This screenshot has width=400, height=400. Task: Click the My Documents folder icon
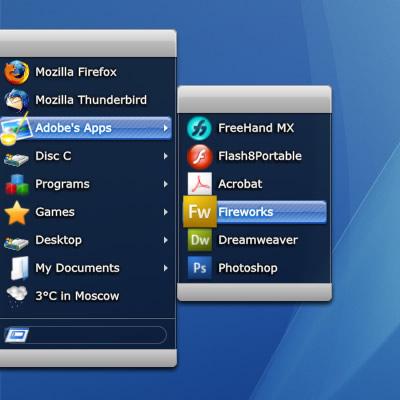tap(19, 268)
